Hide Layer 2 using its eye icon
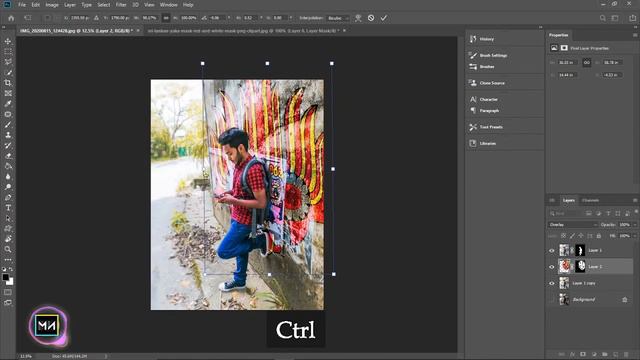The height and width of the screenshot is (360, 640). click(x=552, y=267)
